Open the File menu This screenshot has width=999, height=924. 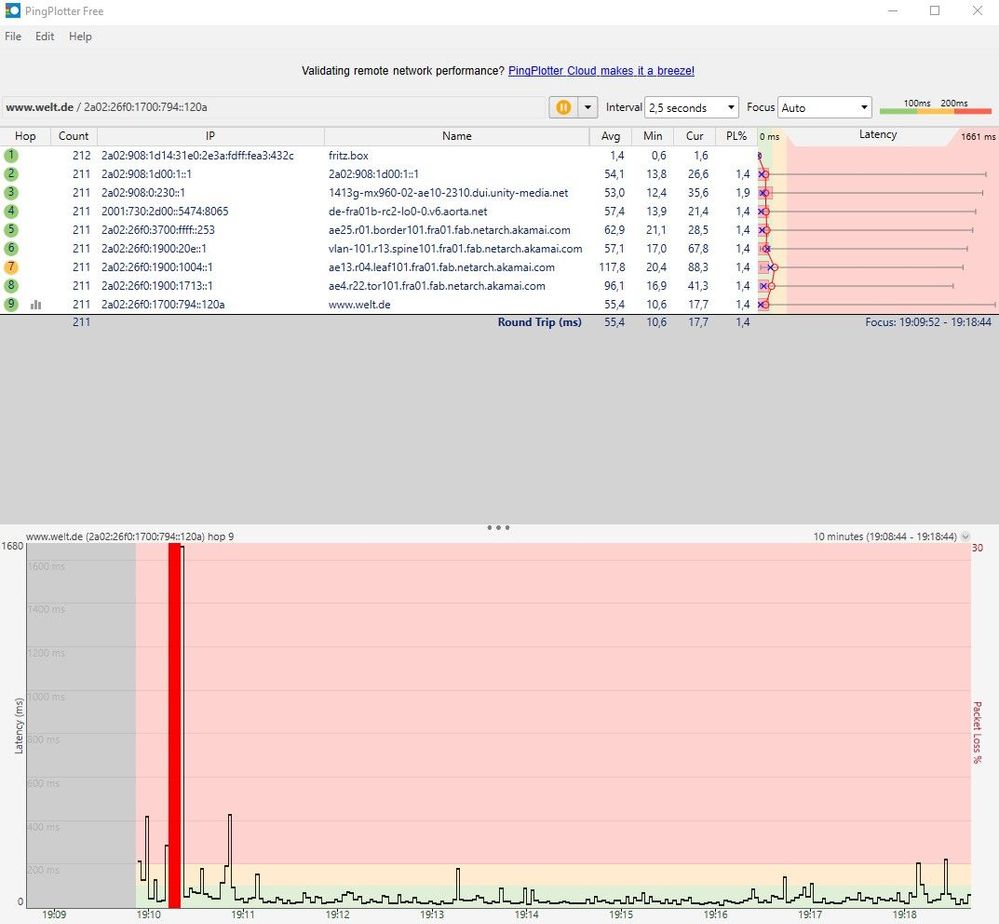(13, 36)
